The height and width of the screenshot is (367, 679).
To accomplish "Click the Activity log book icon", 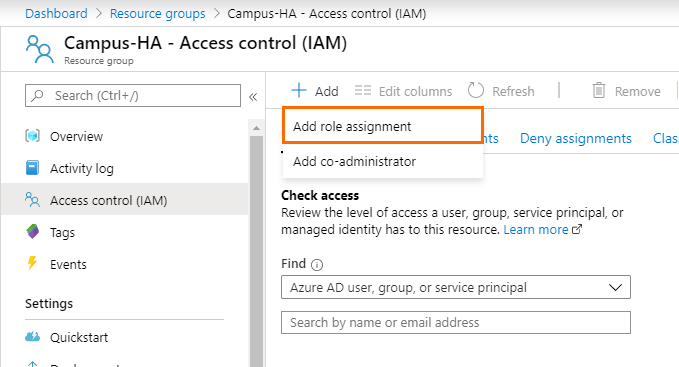I will click(32, 168).
